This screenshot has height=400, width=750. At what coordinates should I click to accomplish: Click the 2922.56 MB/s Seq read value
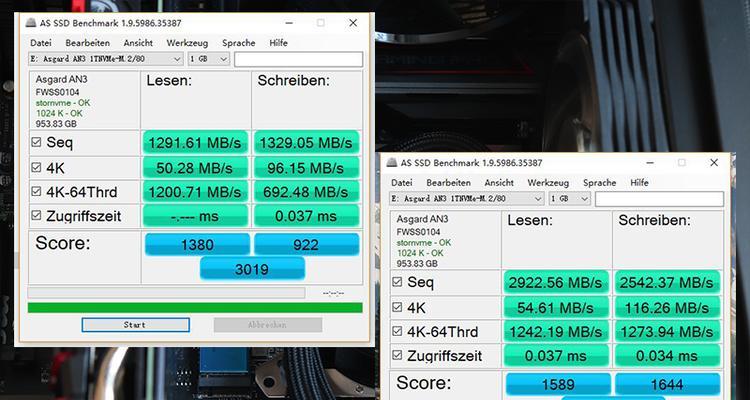coord(556,282)
